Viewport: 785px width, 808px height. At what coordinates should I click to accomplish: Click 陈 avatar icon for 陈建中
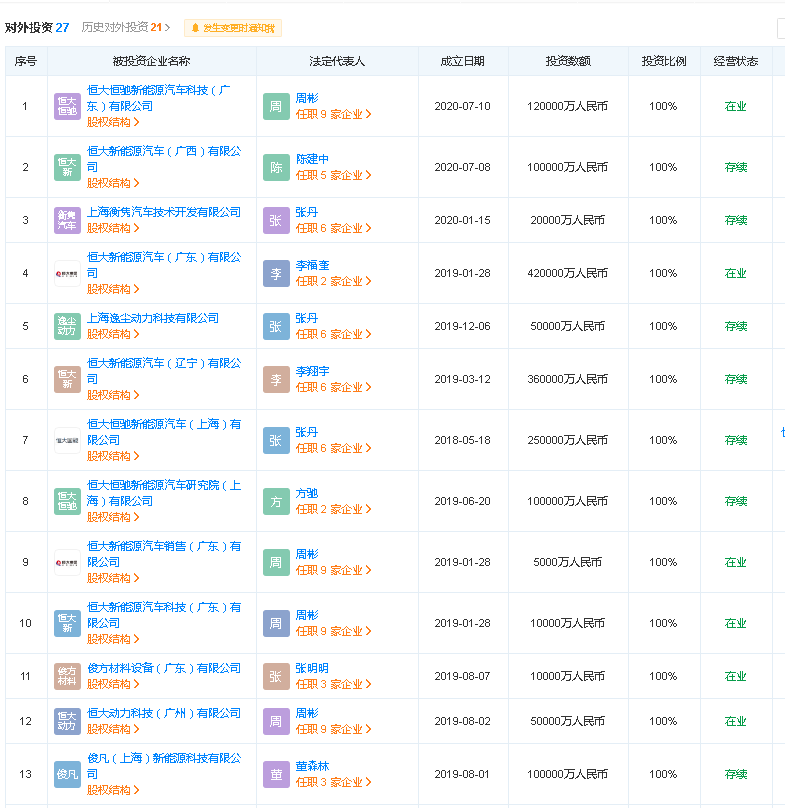coord(276,167)
